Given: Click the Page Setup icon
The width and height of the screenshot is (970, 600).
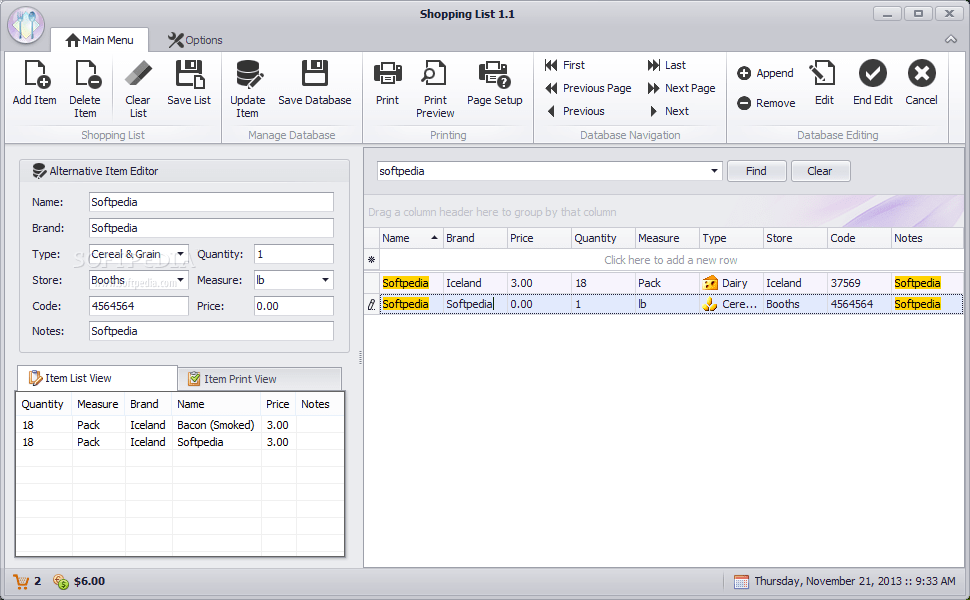Looking at the screenshot, I should point(494,75).
